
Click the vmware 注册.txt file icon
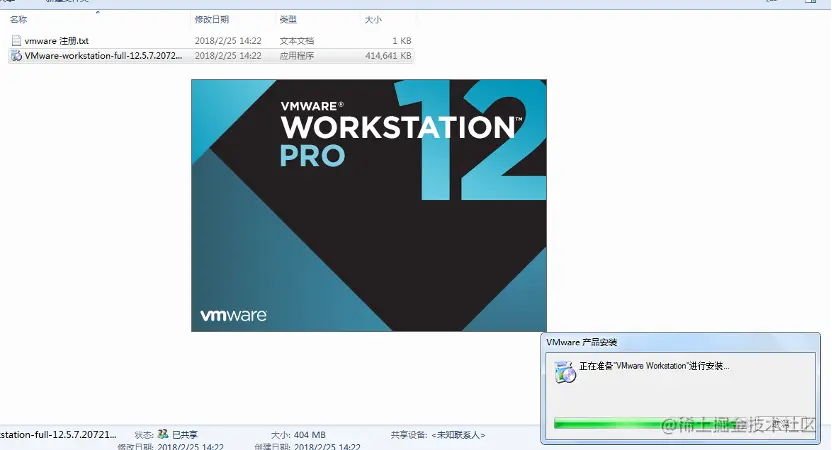pyautogui.click(x=16, y=40)
